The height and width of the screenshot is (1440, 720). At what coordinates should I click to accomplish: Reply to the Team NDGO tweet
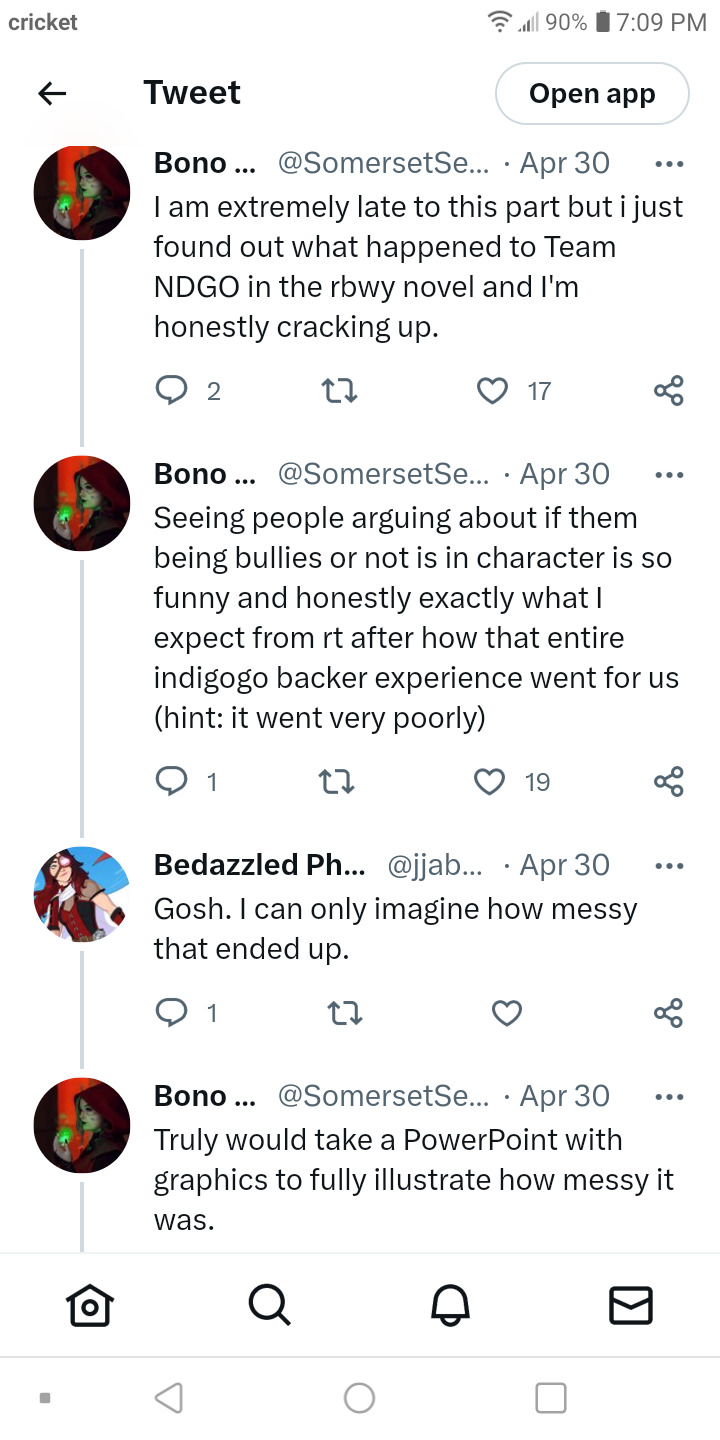point(172,391)
